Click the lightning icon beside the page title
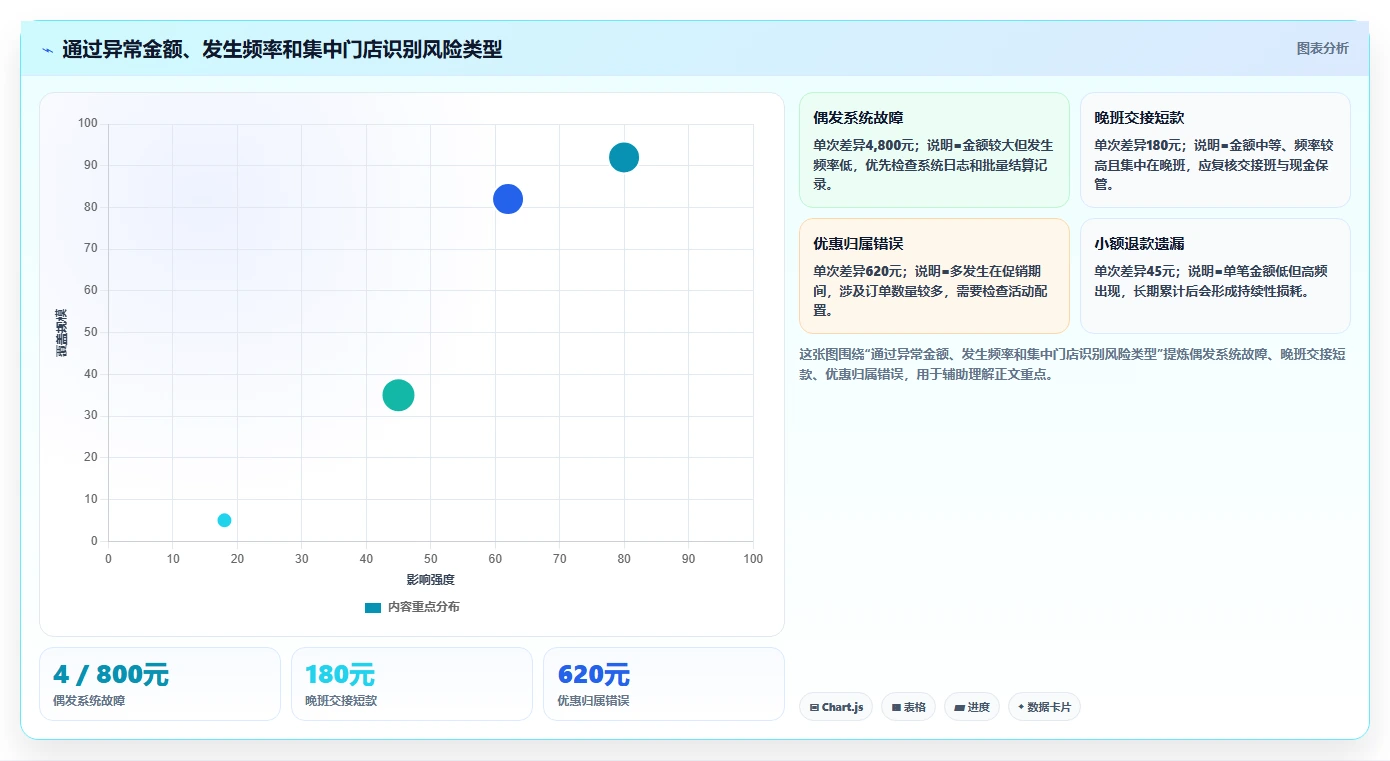Image resolution: width=1390 pixels, height=761 pixels. pyautogui.click(x=47, y=50)
